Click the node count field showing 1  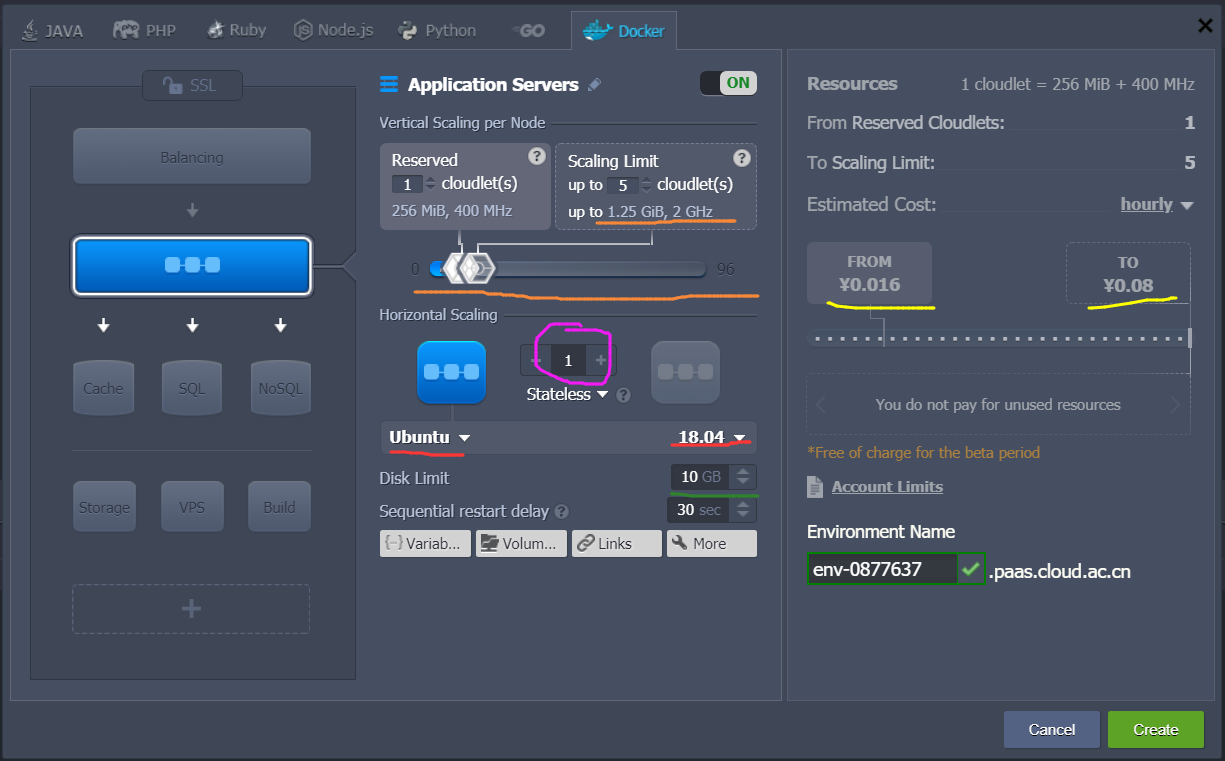[x=568, y=360]
